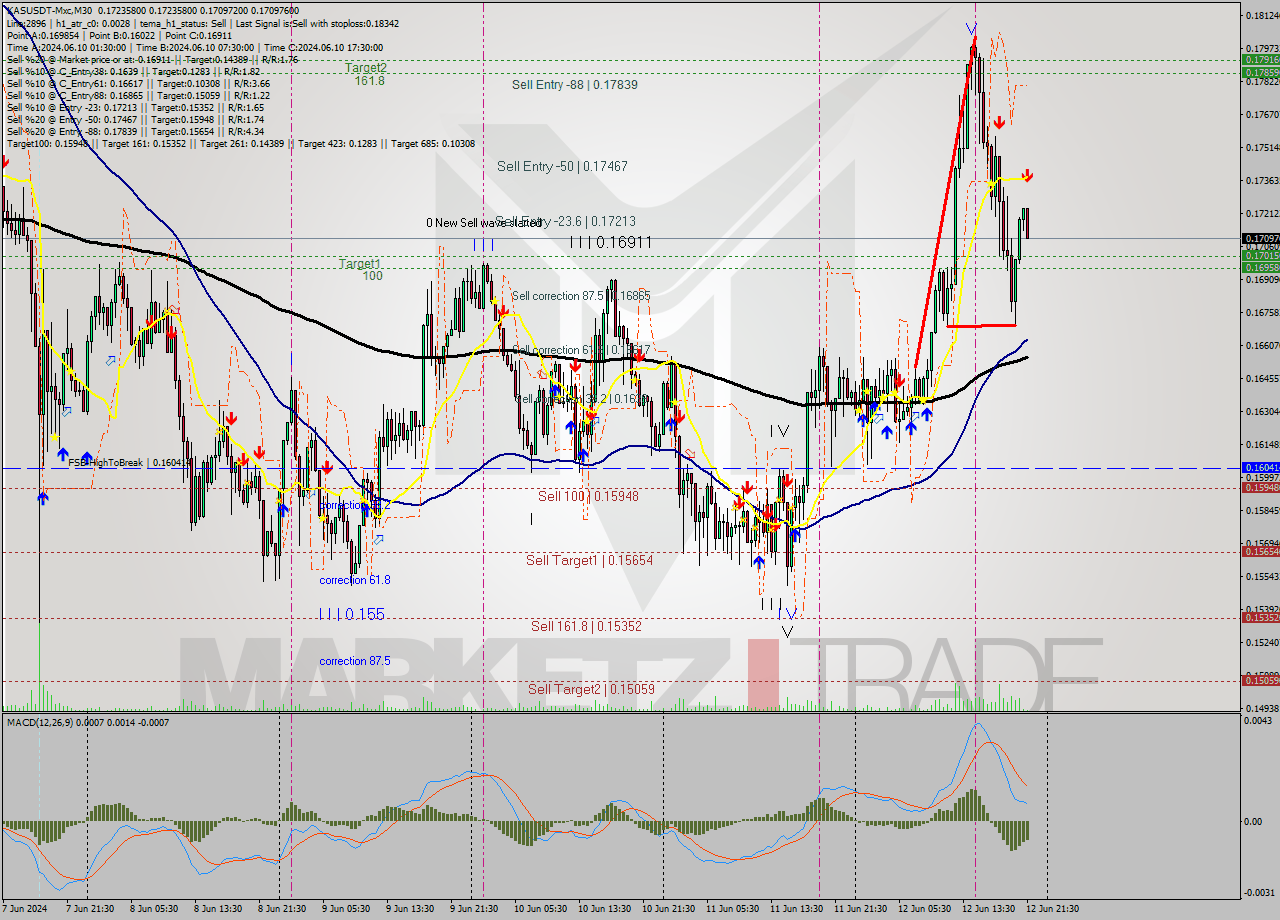Click the red 0.15654 price tag

1260,551
